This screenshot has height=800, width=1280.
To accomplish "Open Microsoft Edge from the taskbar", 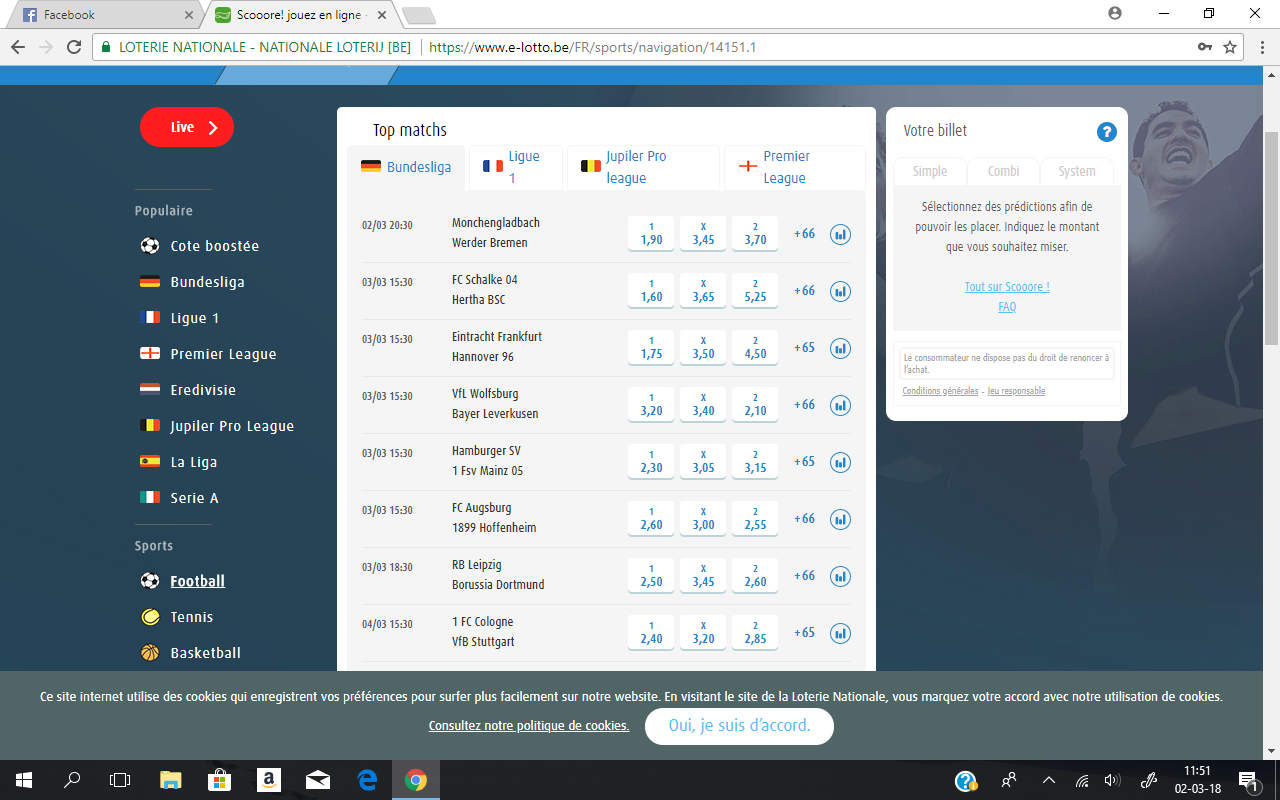I will point(367,780).
